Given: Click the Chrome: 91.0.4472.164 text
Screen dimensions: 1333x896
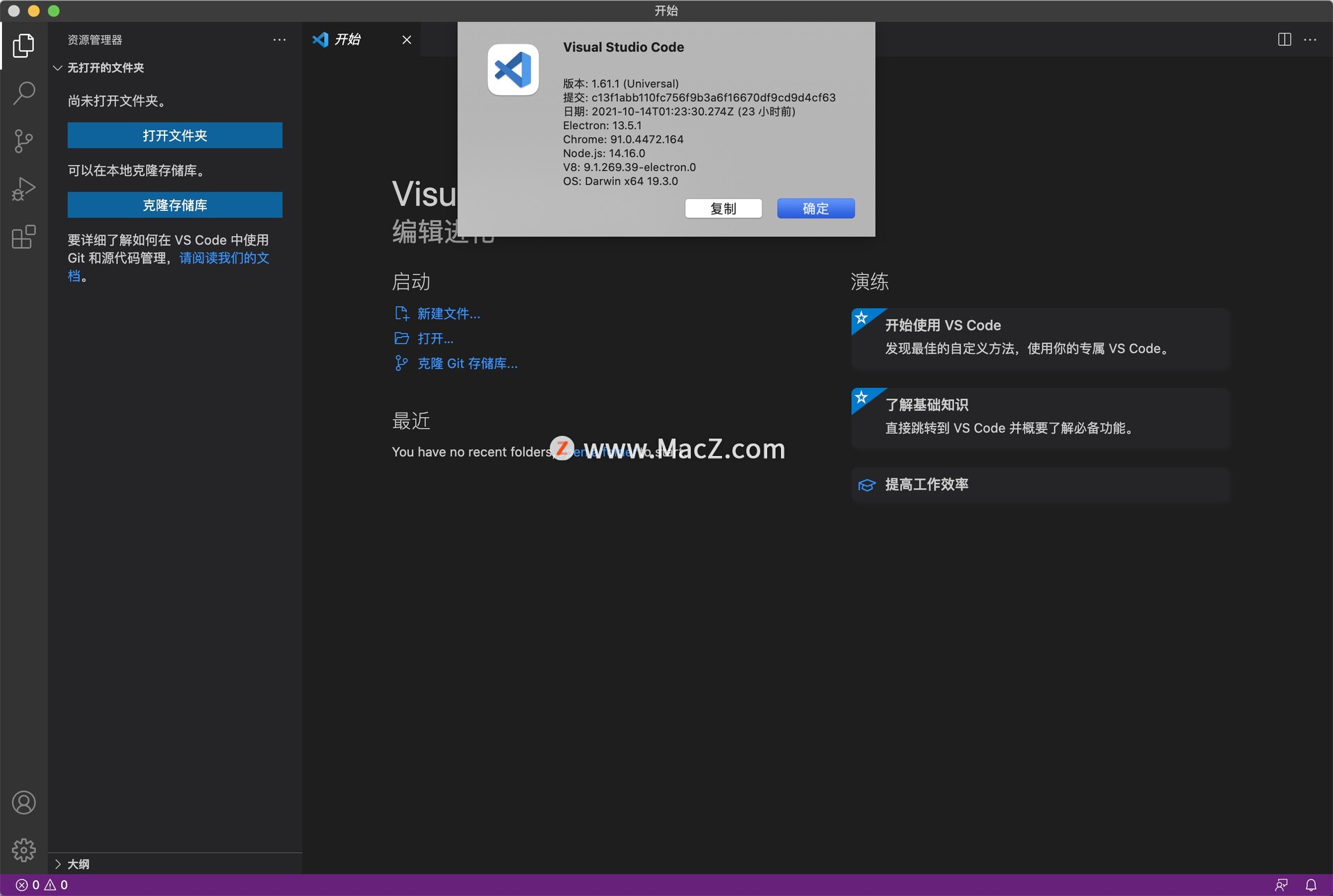Looking at the screenshot, I should (623, 140).
